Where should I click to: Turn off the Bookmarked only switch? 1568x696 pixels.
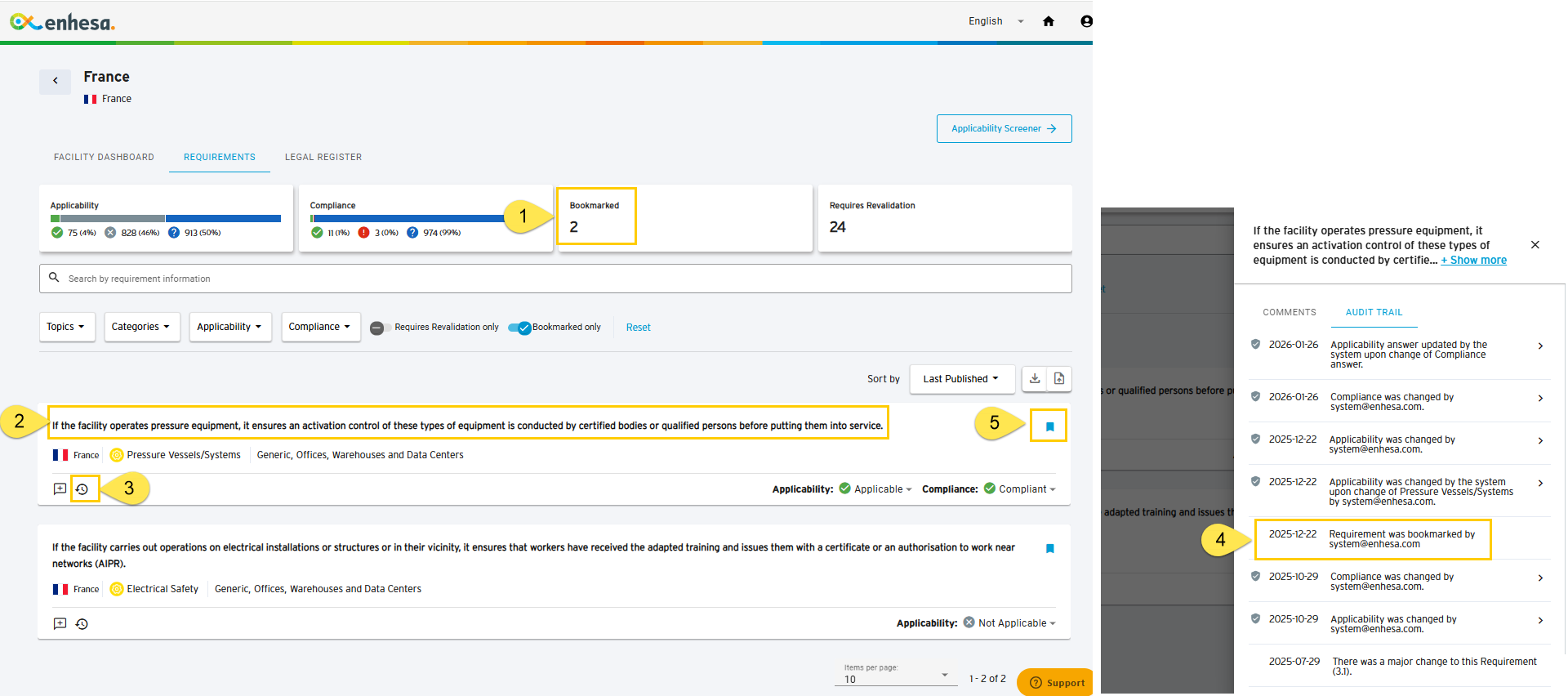[520, 328]
